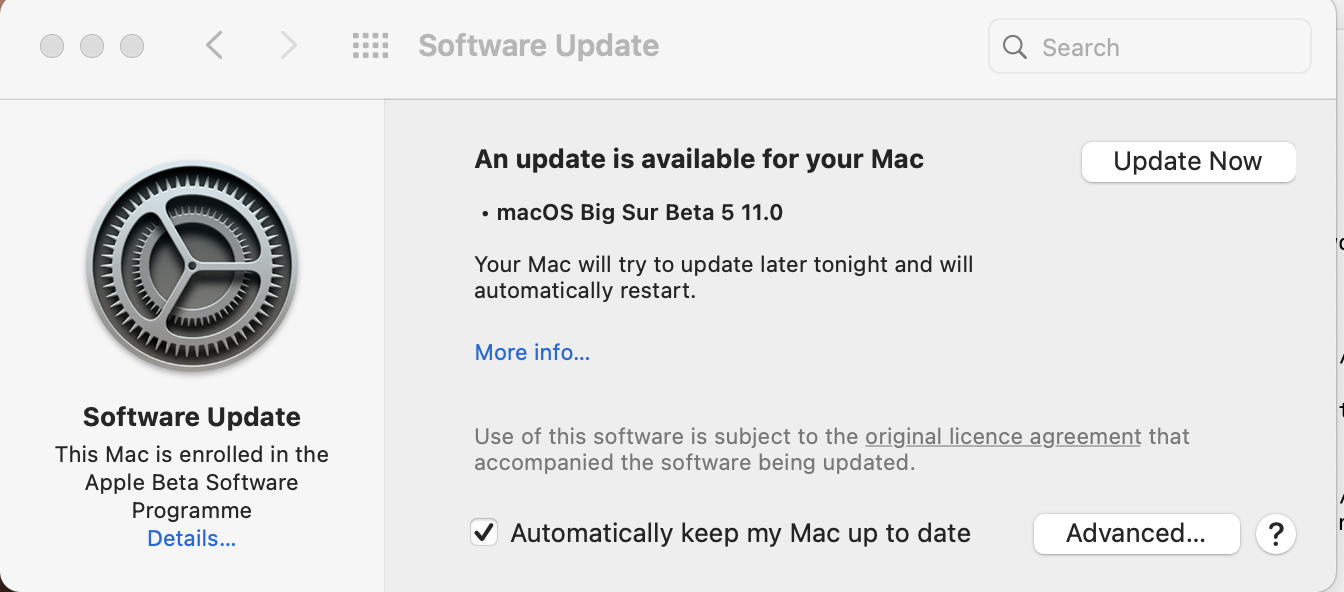Viewport: 1344px width, 592px height.
Task: Click the large Software Update gear icon
Action: pos(192,268)
